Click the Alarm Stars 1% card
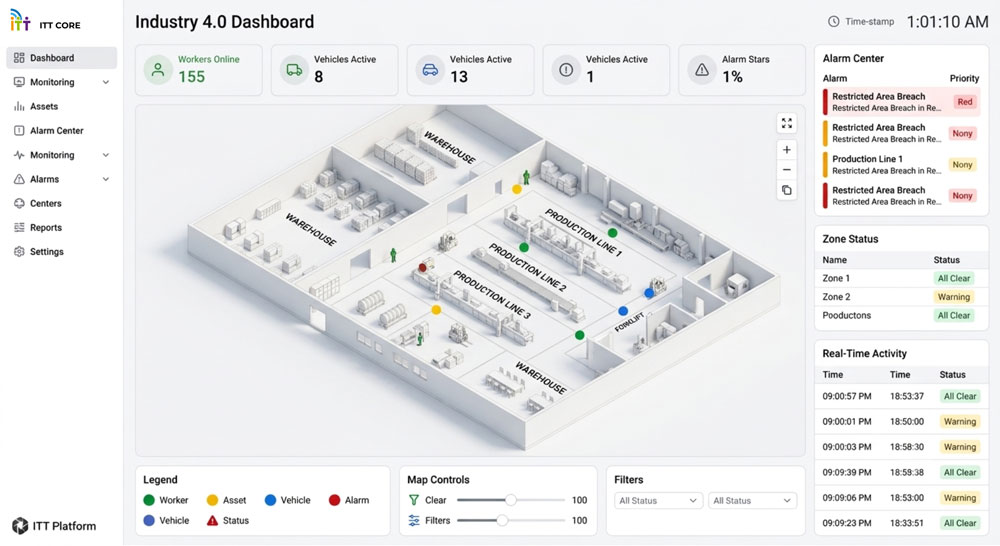 (x=742, y=70)
